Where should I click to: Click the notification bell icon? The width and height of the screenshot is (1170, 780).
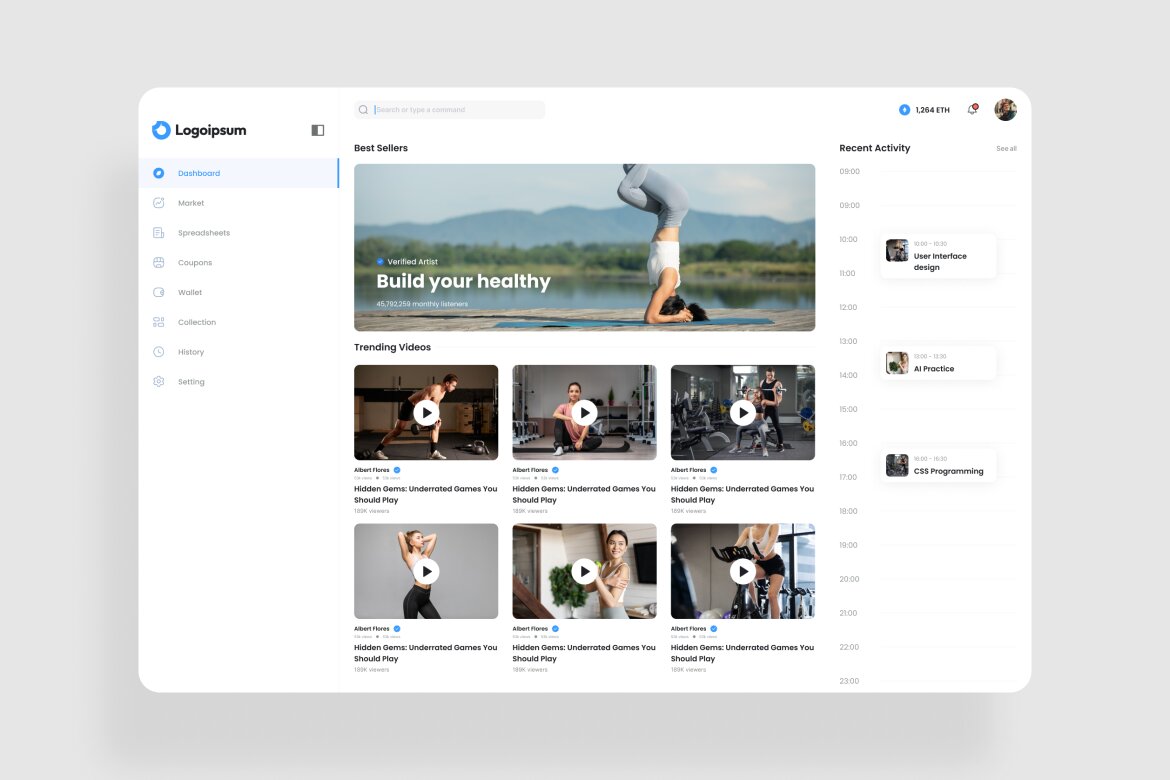coord(971,109)
